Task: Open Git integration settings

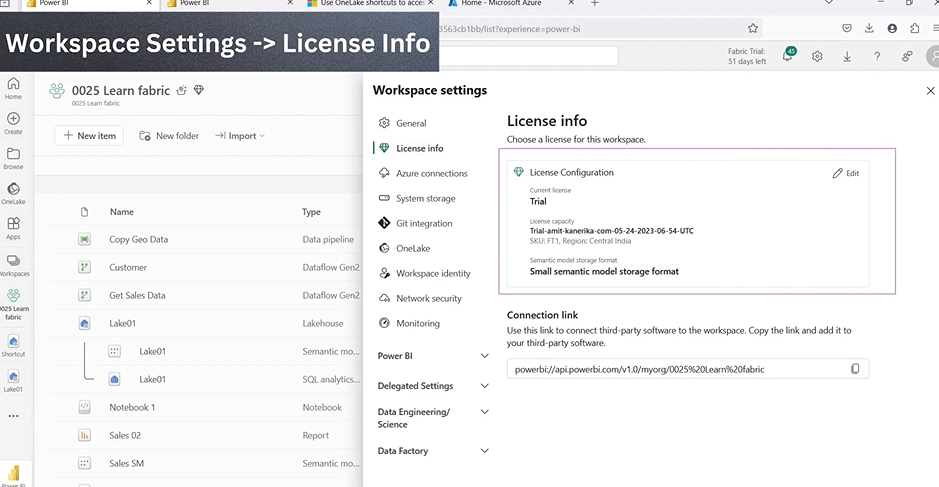Action: (415, 223)
